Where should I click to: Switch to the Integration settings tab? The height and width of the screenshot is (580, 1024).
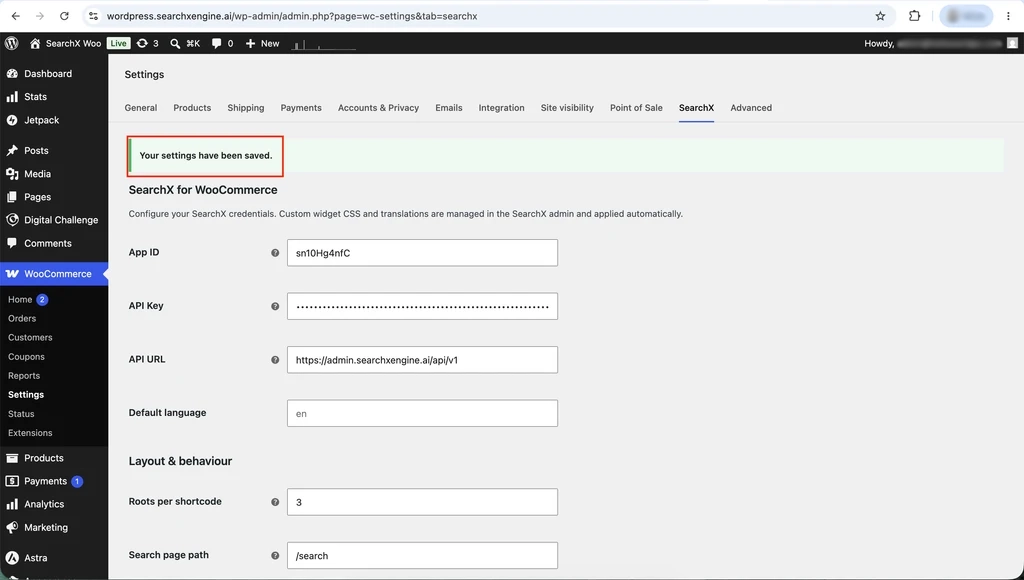(x=502, y=108)
